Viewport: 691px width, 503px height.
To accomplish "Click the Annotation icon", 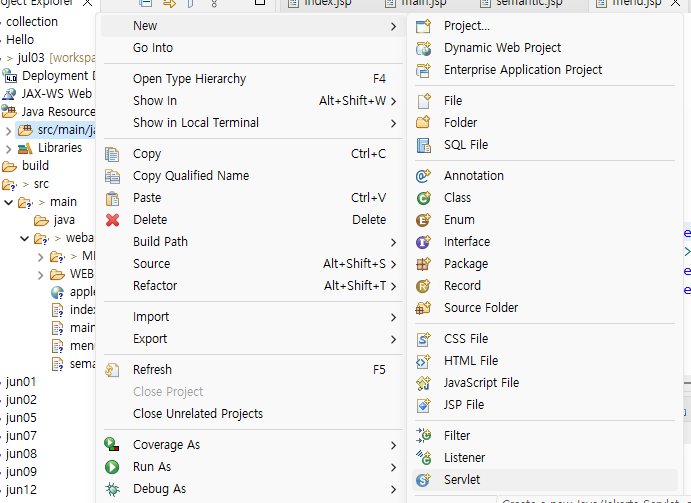I will (424, 176).
